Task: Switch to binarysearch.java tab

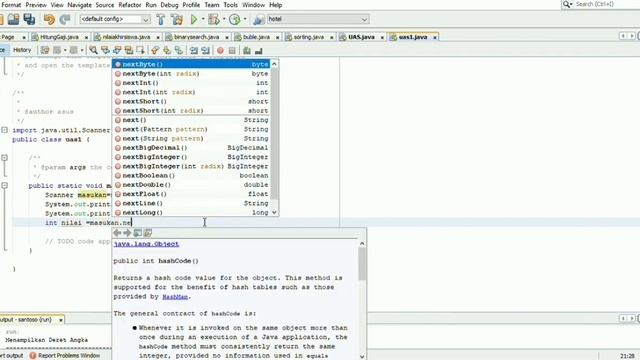Action: tap(196, 37)
